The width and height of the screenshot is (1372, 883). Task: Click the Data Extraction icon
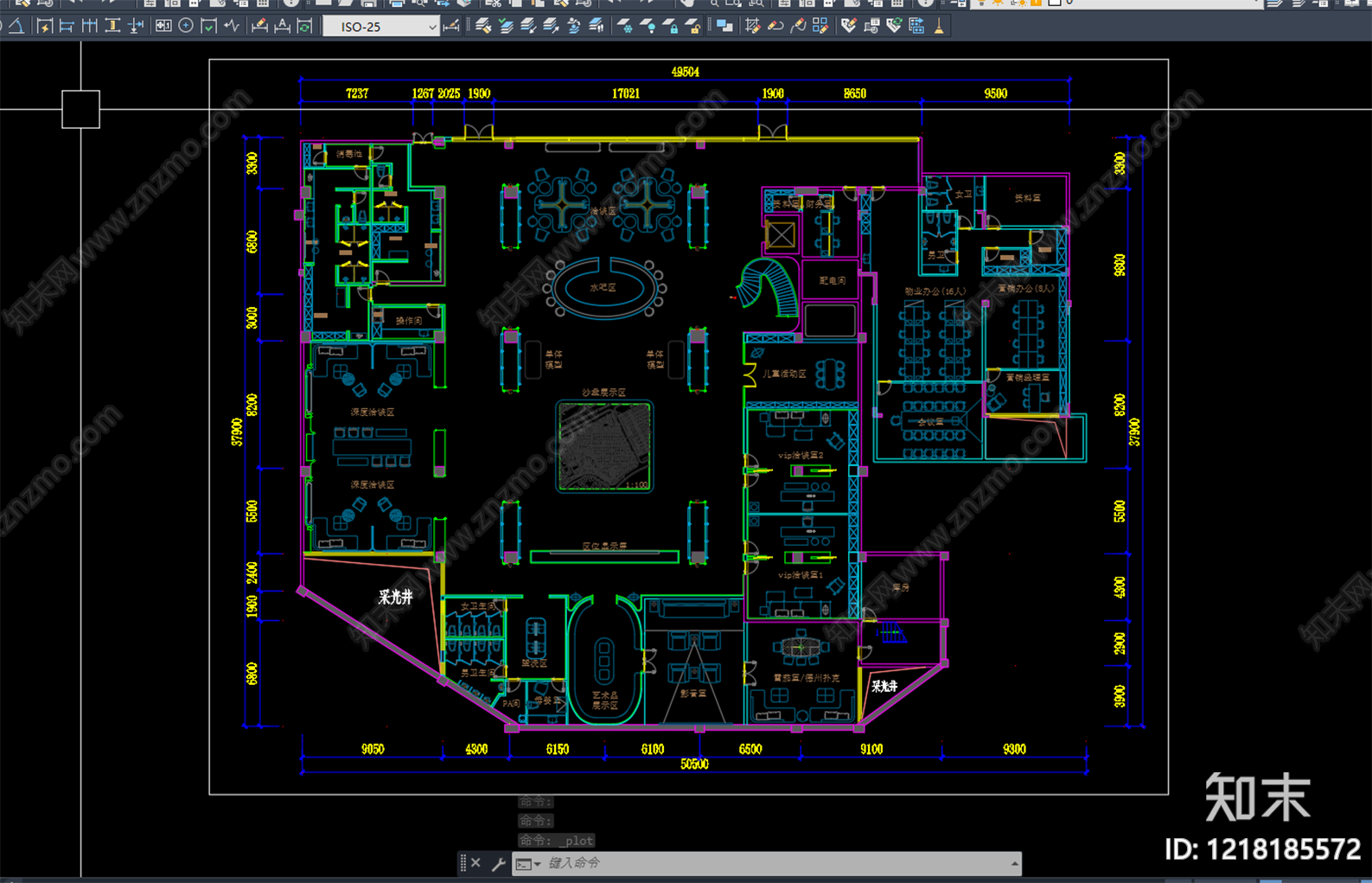[x=916, y=26]
